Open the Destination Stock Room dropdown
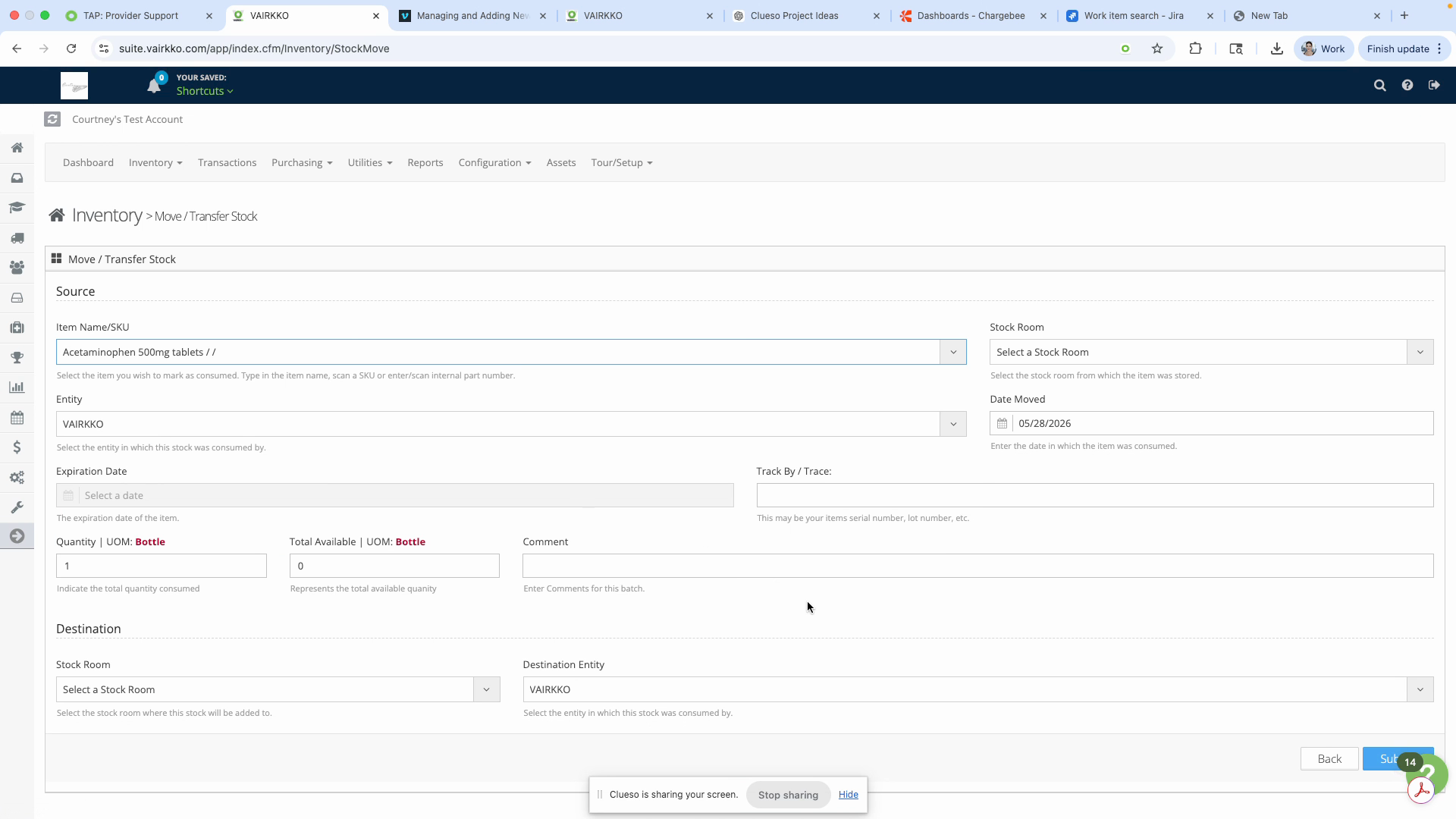Image resolution: width=1456 pixels, height=819 pixels. (x=278, y=689)
